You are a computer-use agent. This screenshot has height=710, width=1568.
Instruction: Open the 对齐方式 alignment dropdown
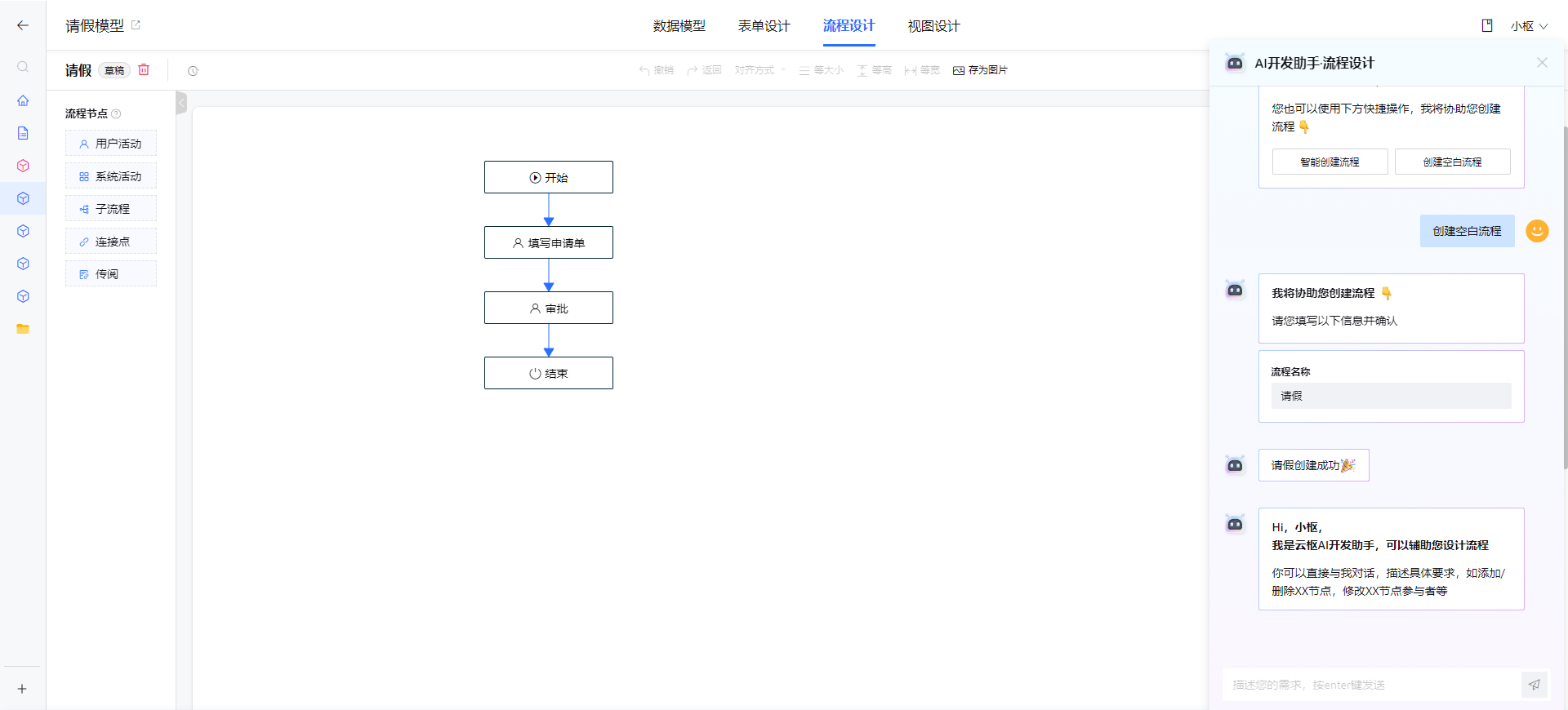[760, 70]
